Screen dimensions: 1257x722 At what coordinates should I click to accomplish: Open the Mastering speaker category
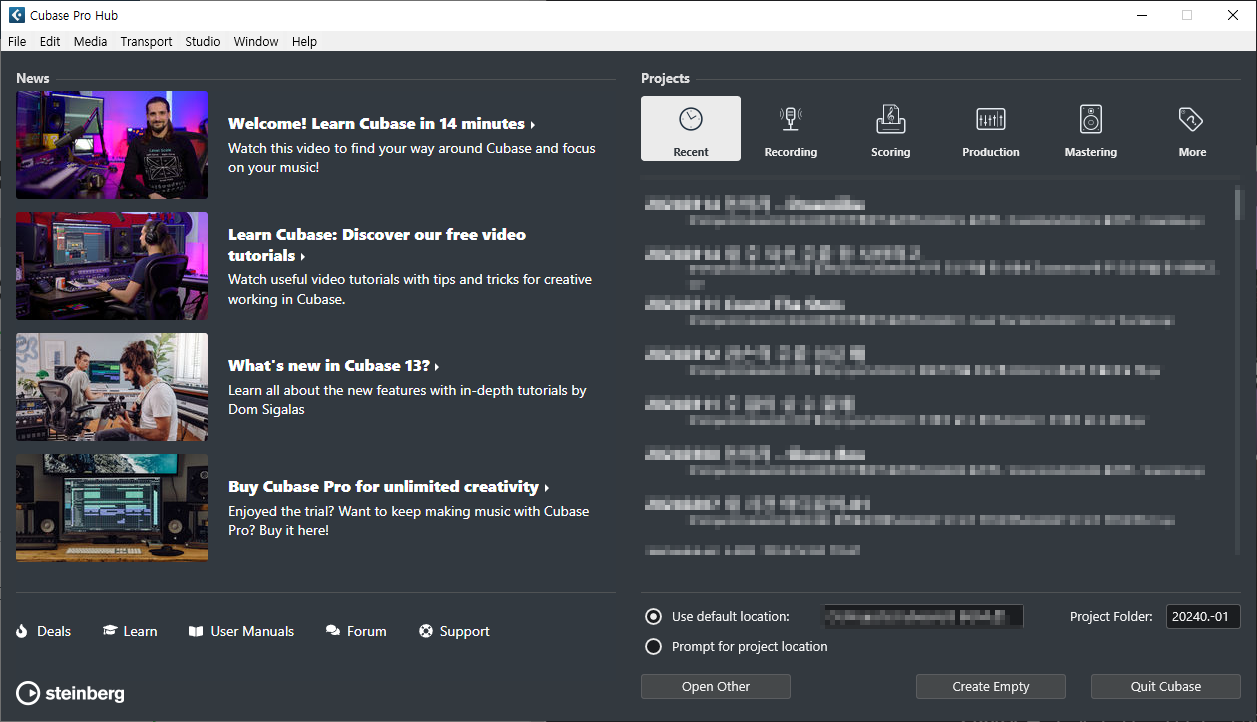pyautogui.click(x=1091, y=129)
